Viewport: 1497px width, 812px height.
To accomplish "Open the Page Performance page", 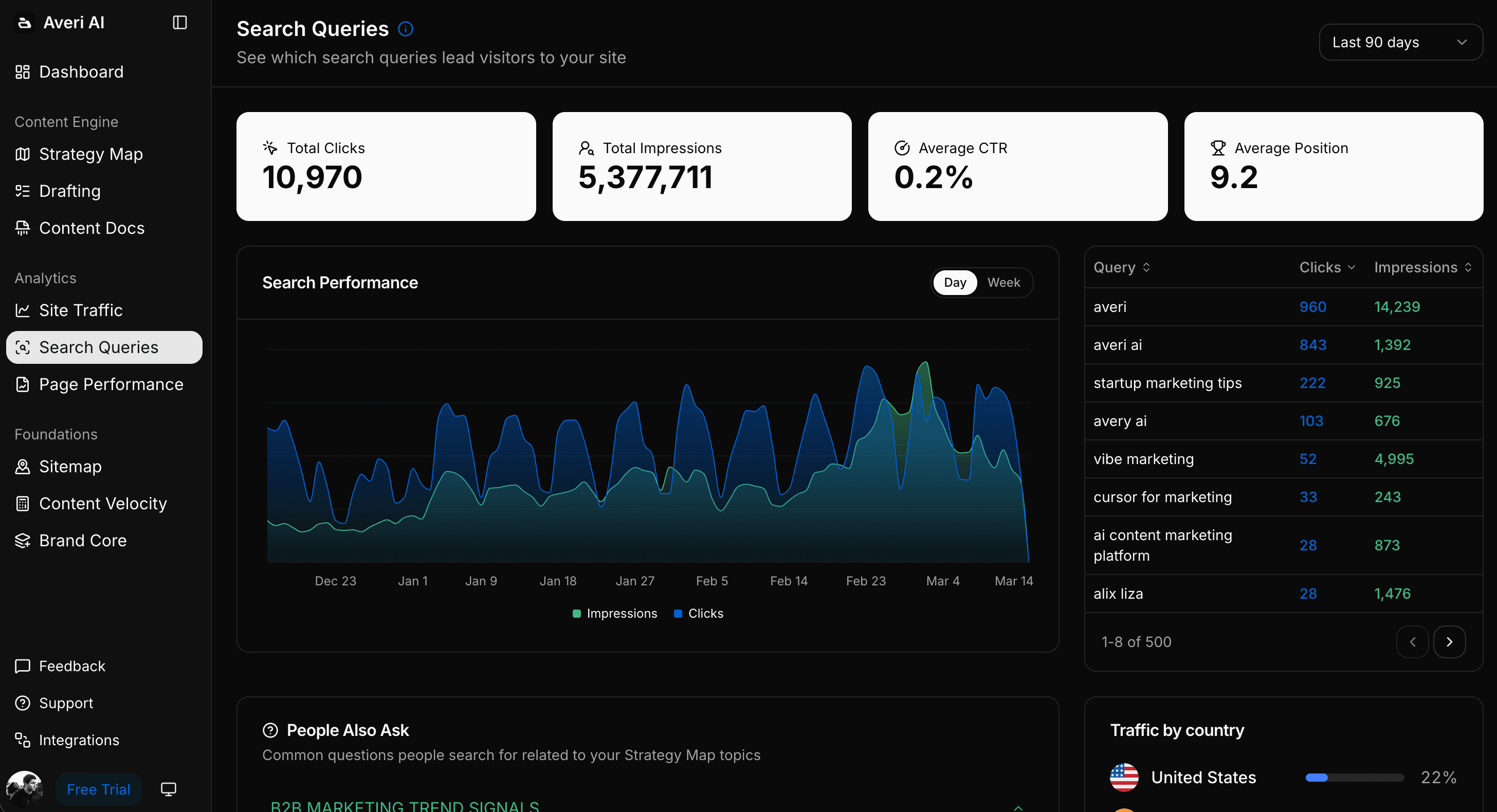I will [111, 384].
